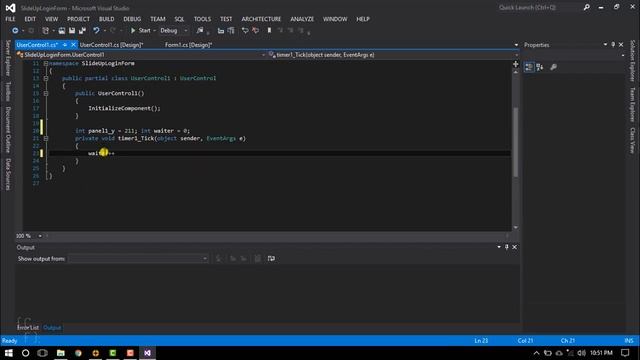Click the Quick Launch search field

[539, 7]
